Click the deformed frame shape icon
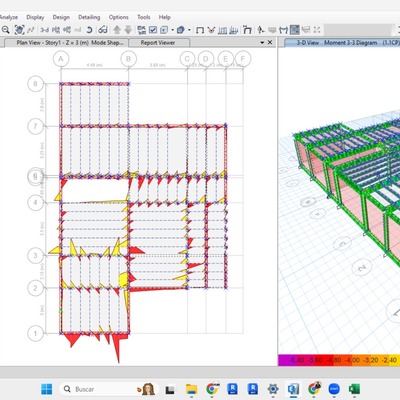 coord(247,30)
